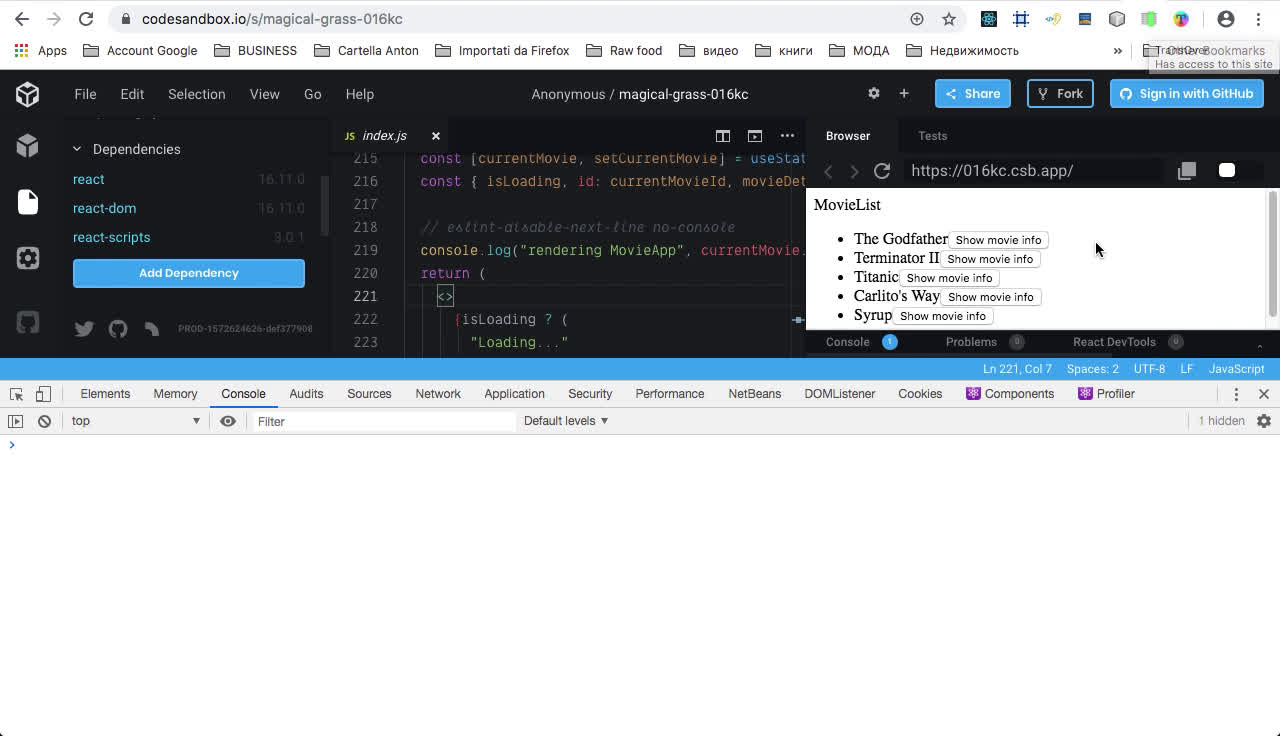Click the Add Dependency button

(x=189, y=273)
